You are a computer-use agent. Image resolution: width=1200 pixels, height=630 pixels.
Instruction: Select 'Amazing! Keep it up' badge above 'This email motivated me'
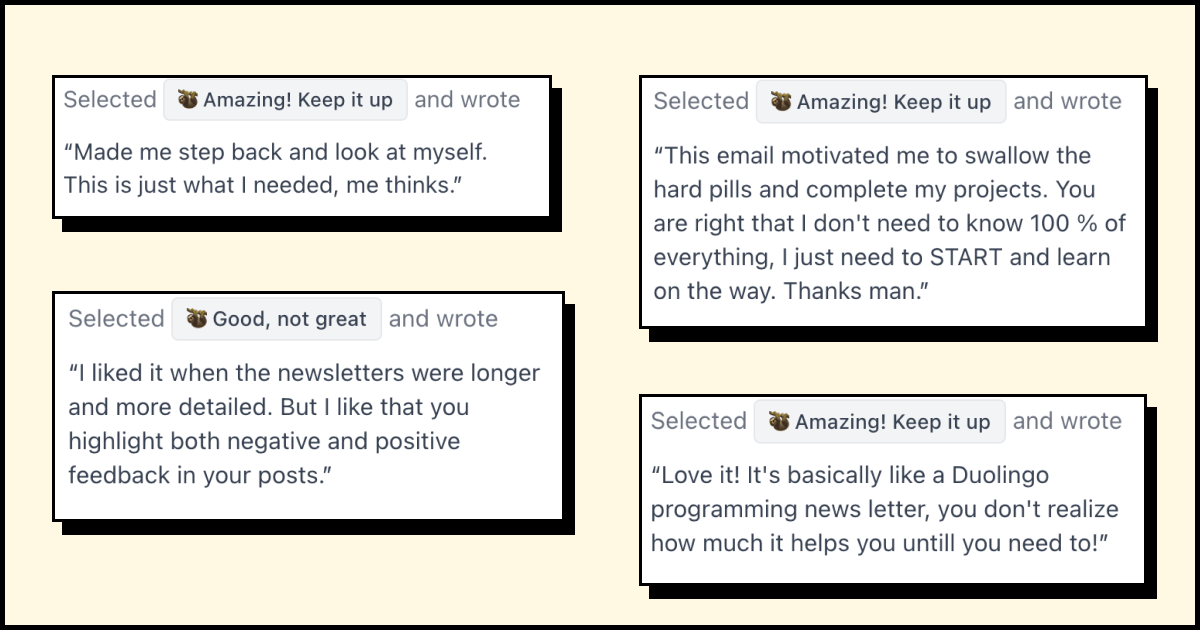coord(881,102)
